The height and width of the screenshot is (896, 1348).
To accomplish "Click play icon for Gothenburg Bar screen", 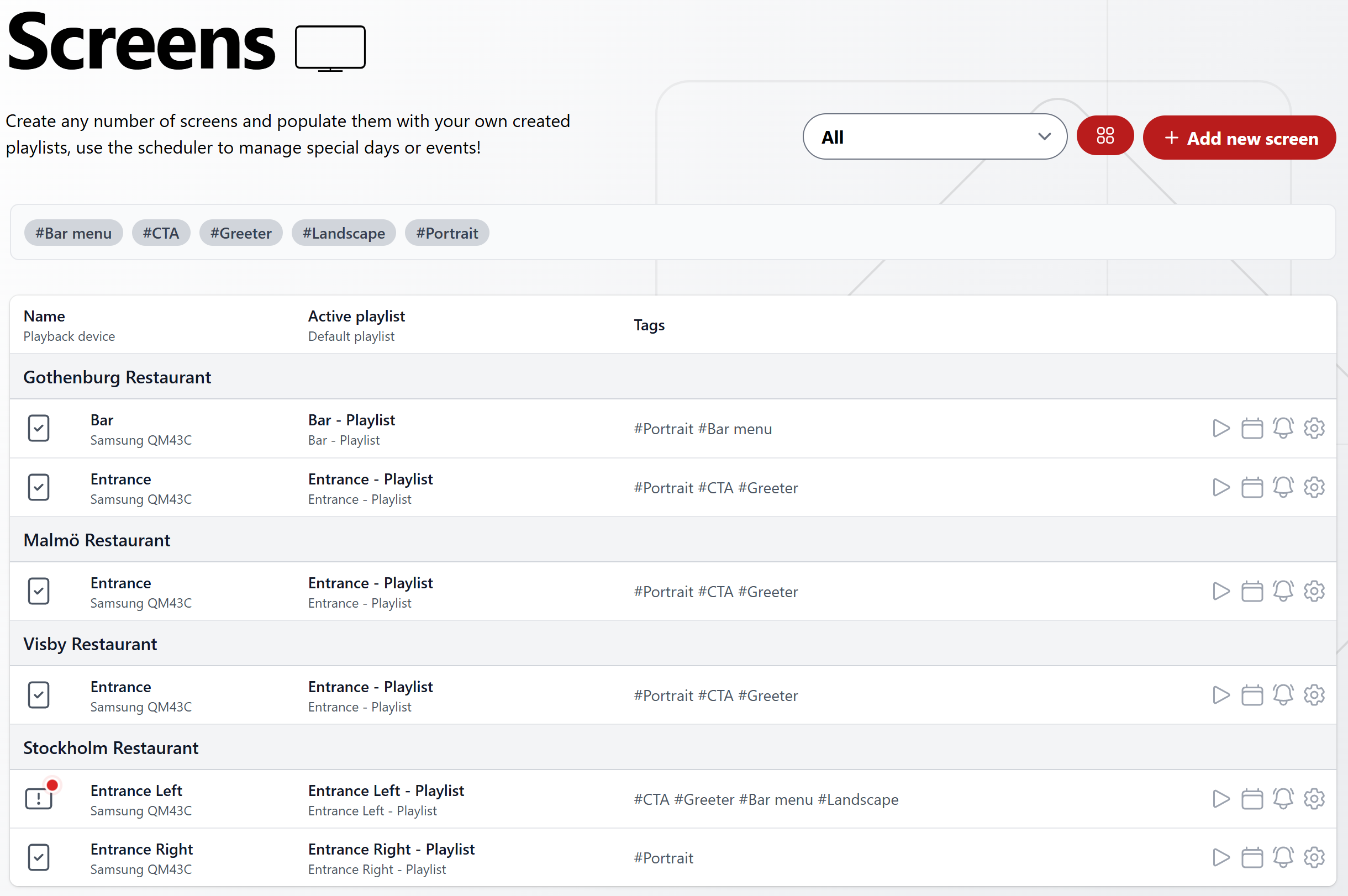I will [1220, 428].
